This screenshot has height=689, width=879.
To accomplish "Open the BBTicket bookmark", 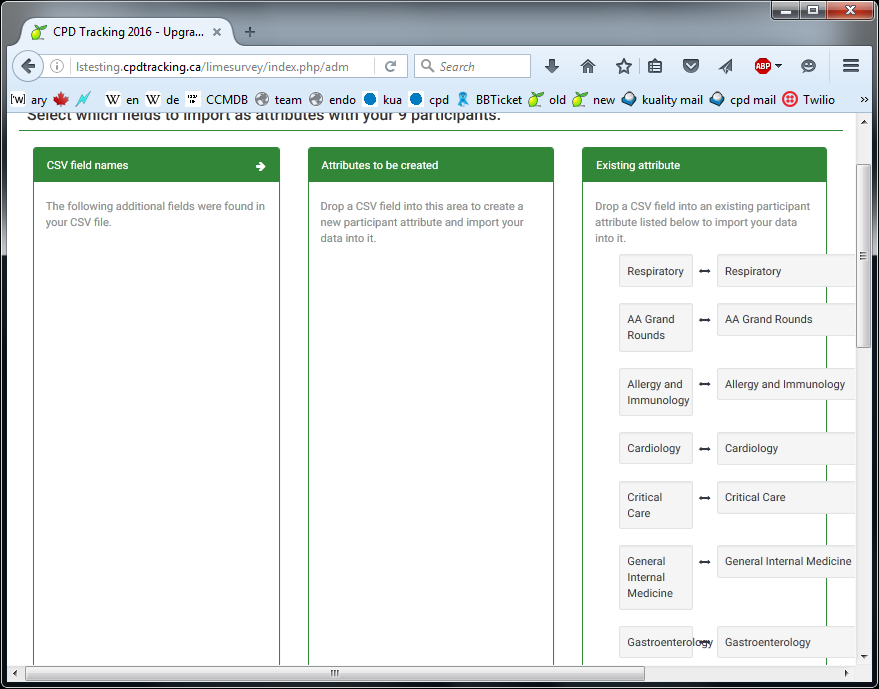I will [489, 100].
